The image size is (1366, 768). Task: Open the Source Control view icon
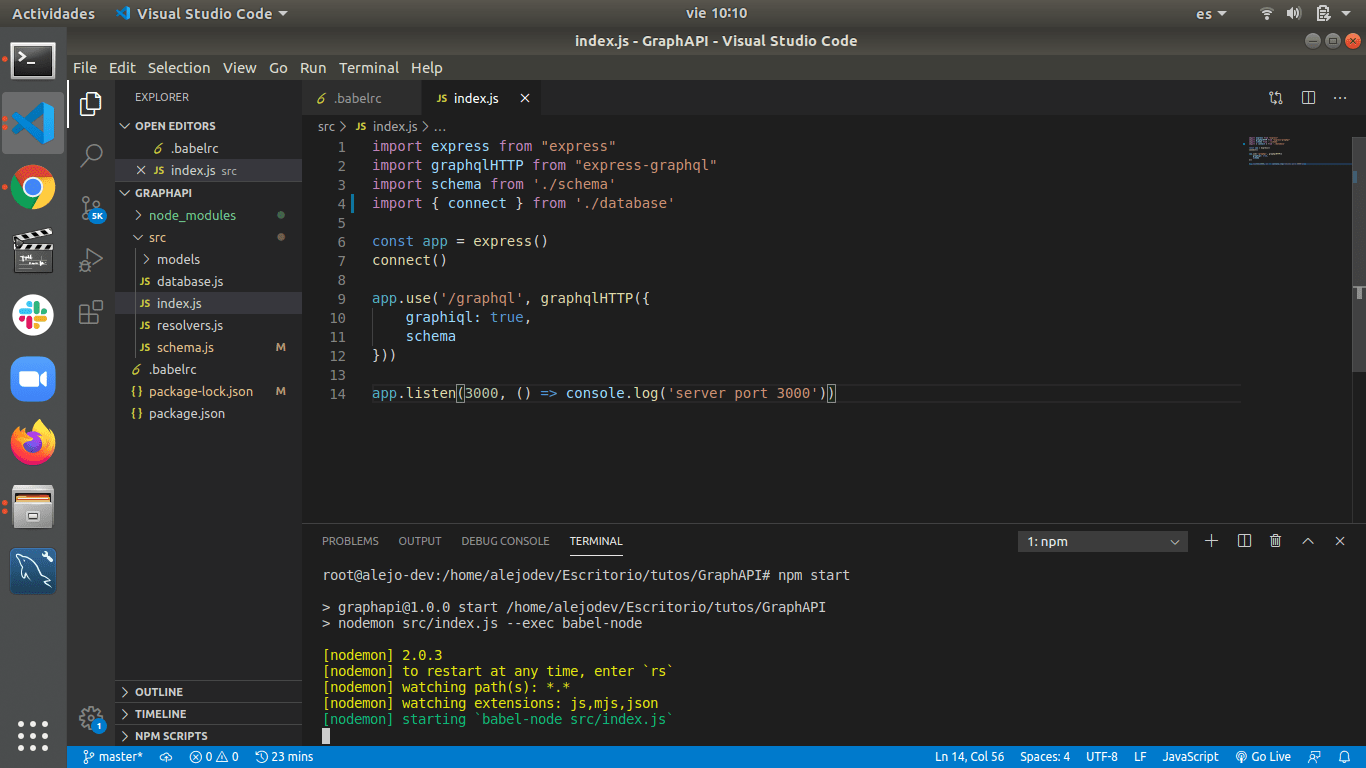[91, 208]
